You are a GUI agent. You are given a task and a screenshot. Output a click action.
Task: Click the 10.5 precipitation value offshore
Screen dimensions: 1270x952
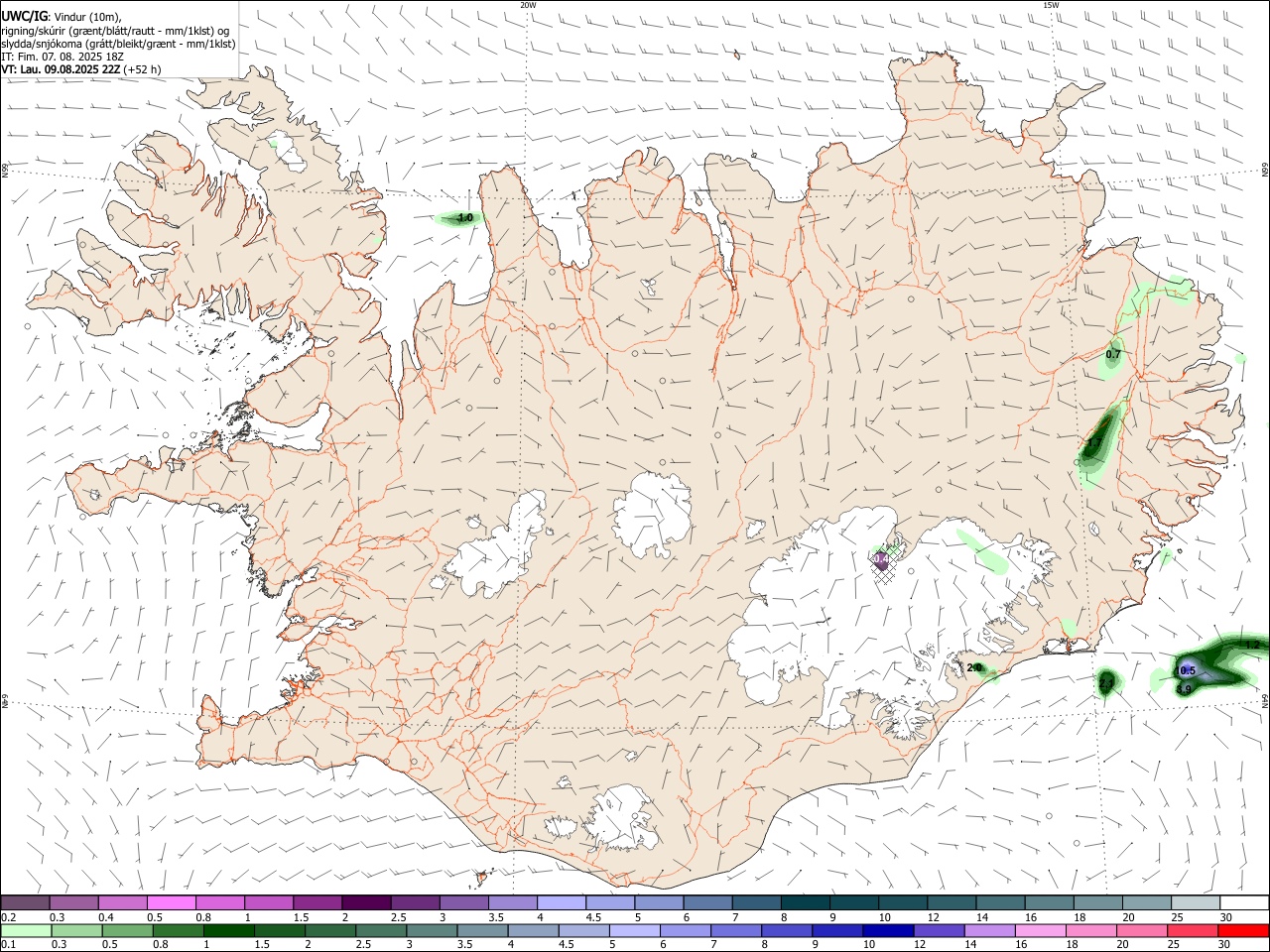(x=1185, y=671)
